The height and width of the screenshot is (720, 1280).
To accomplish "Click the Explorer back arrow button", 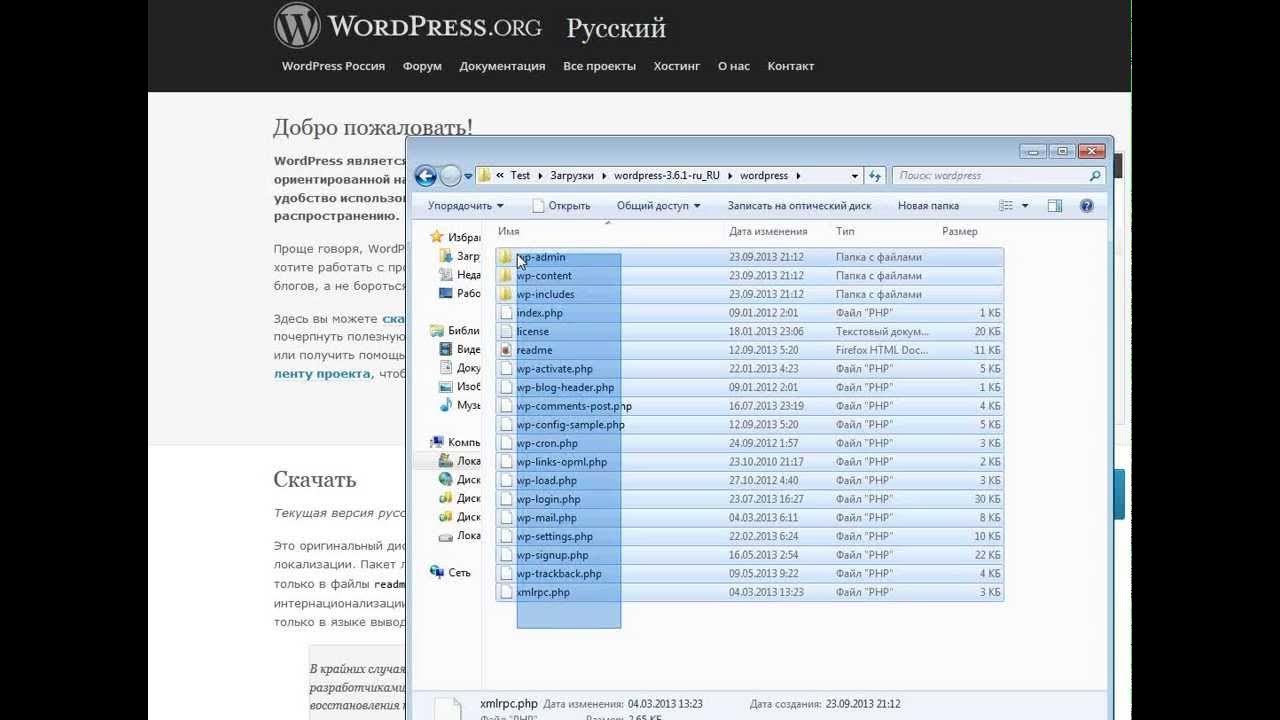I will (x=425, y=176).
